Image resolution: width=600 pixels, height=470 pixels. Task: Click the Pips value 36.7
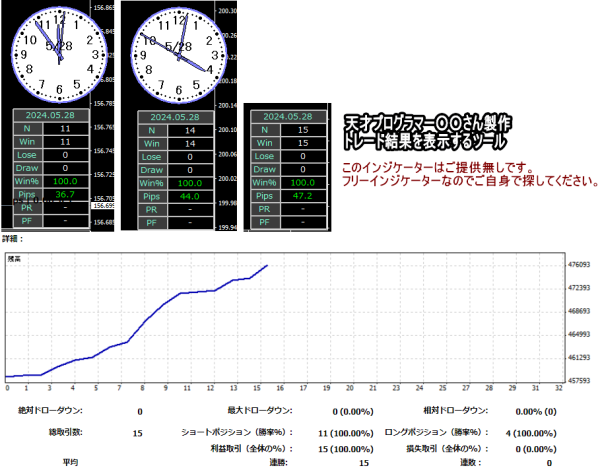(65, 194)
